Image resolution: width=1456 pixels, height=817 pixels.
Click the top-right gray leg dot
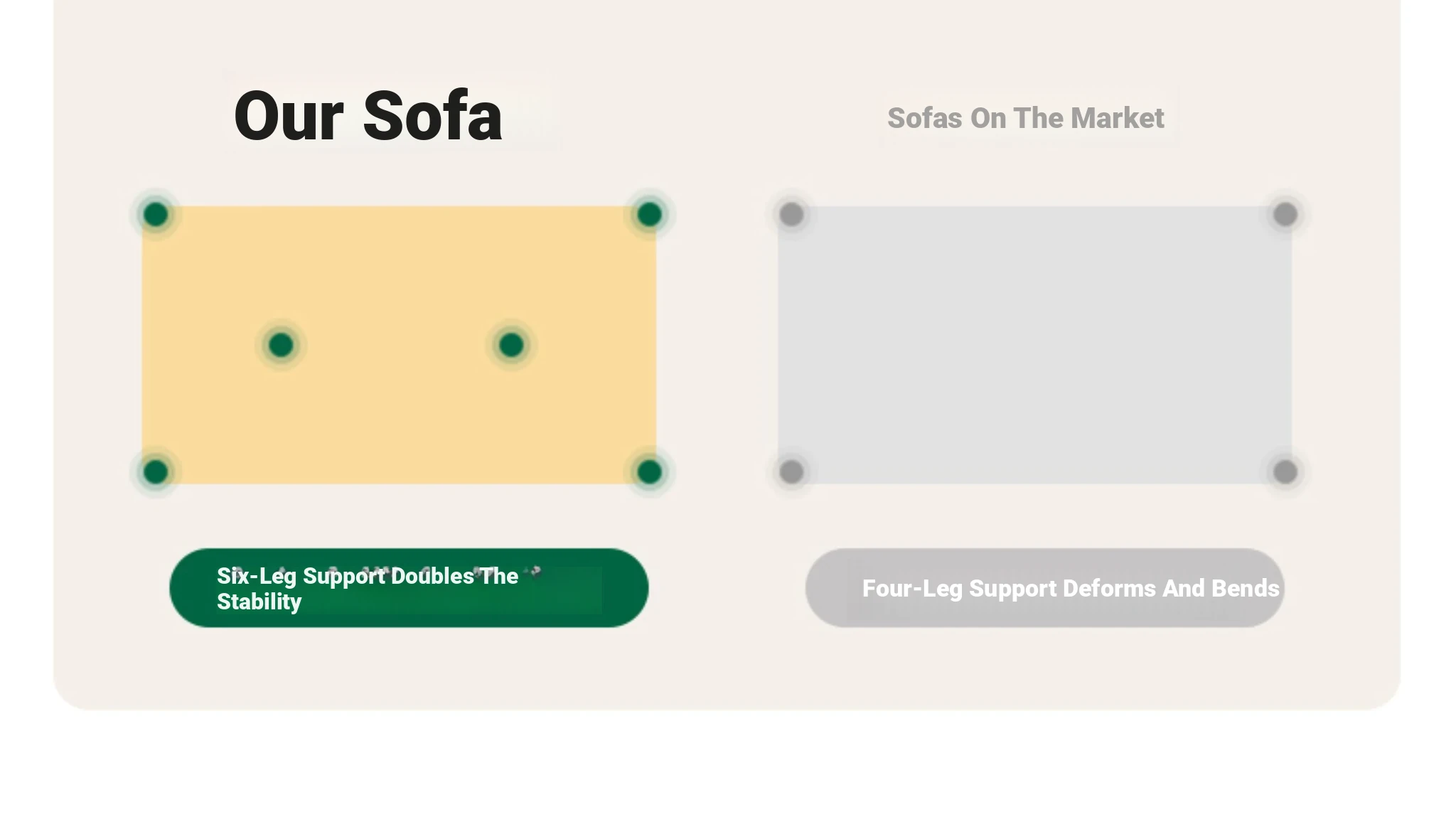(x=1285, y=214)
